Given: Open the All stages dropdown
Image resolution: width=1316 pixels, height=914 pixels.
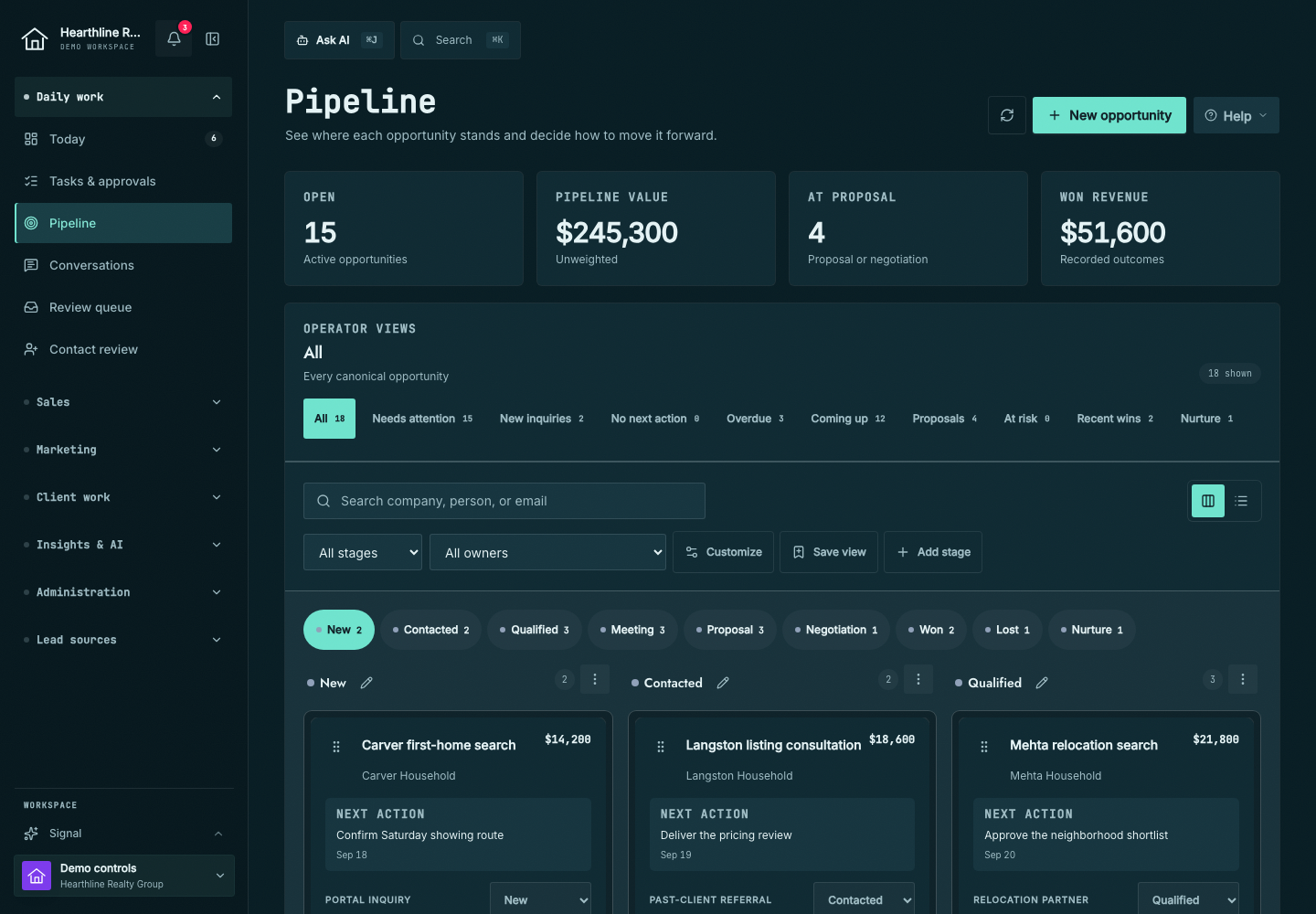Looking at the screenshot, I should (x=363, y=552).
